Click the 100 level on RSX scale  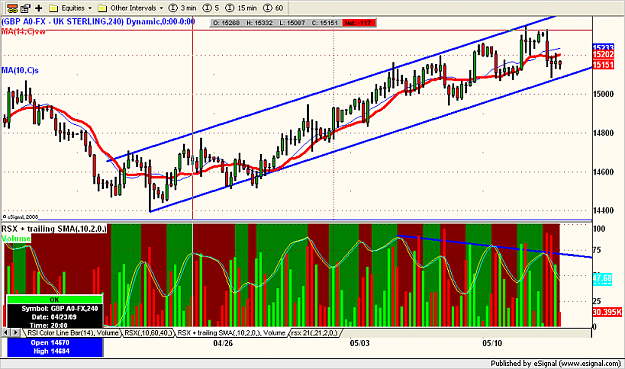click(599, 229)
